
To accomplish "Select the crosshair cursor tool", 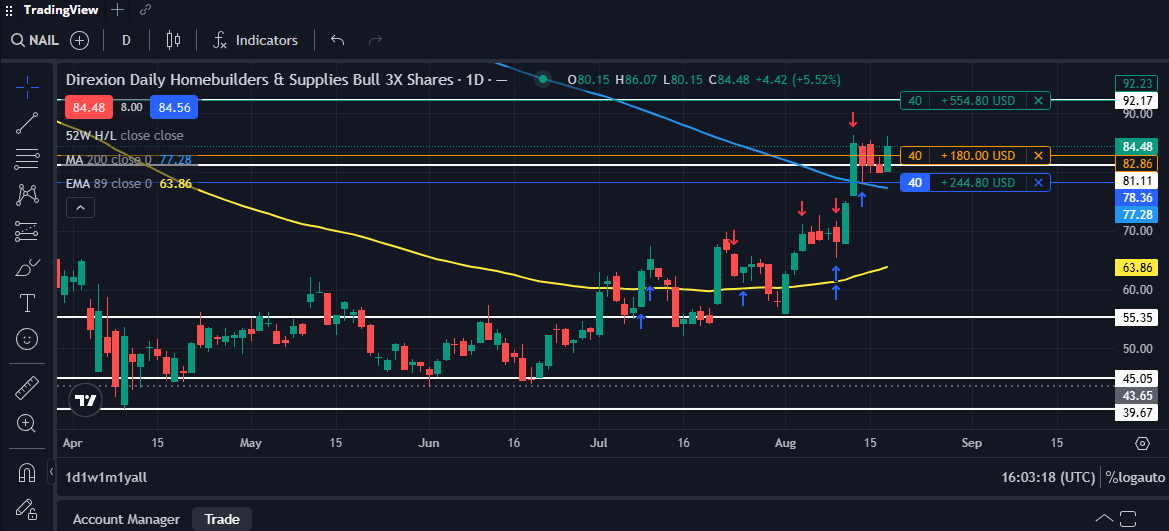I will 28,87.
